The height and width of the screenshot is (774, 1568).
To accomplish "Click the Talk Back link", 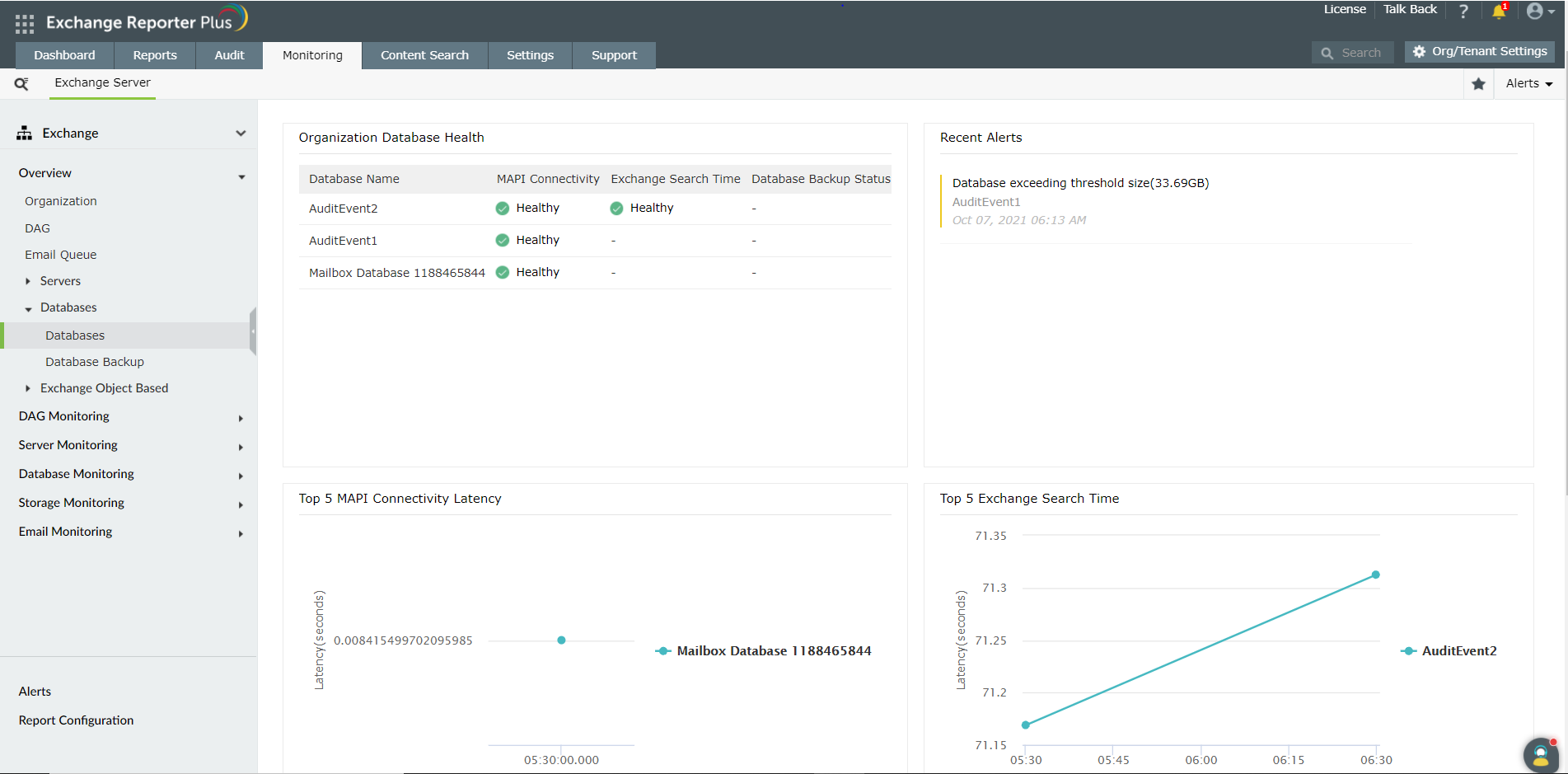I will click(x=1409, y=9).
